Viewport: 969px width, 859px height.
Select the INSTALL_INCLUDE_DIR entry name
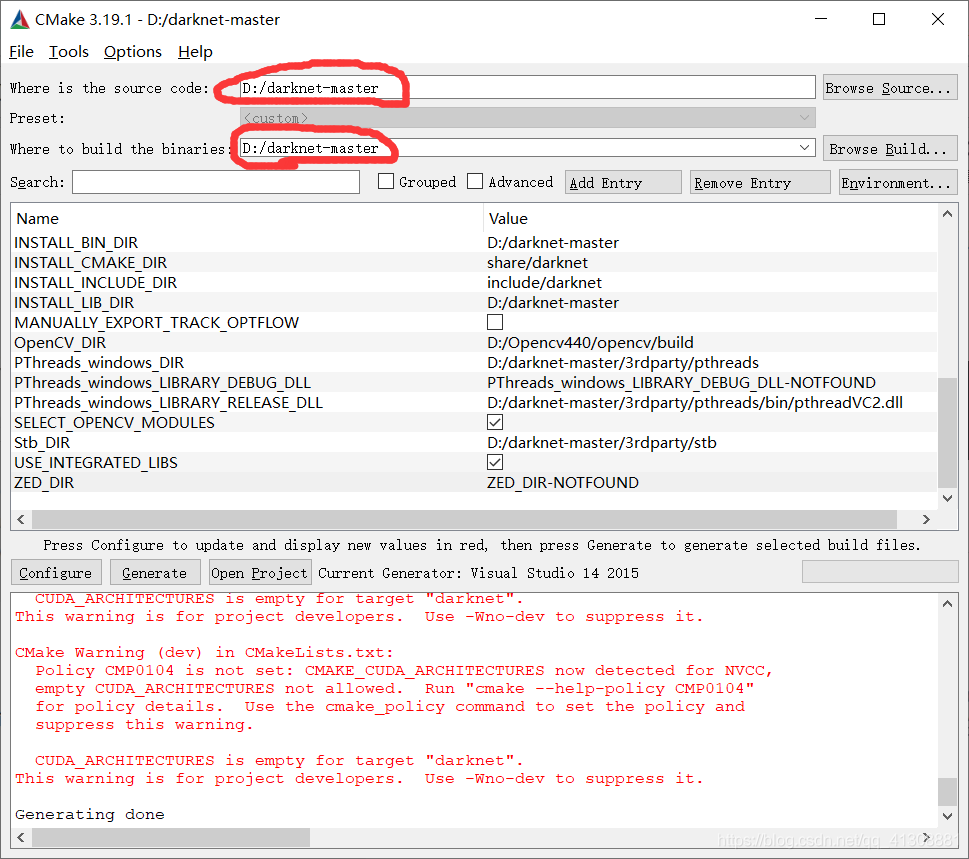coord(95,282)
